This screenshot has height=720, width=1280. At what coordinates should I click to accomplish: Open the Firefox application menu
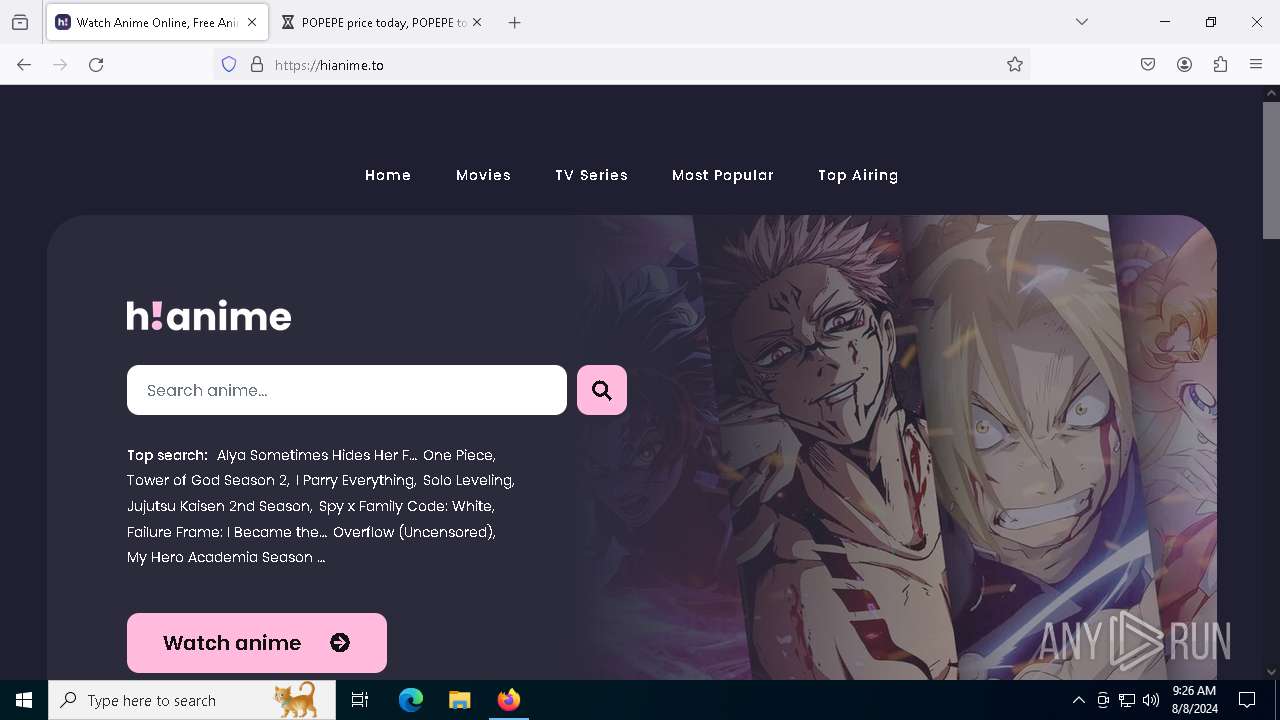[x=1256, y=65]
